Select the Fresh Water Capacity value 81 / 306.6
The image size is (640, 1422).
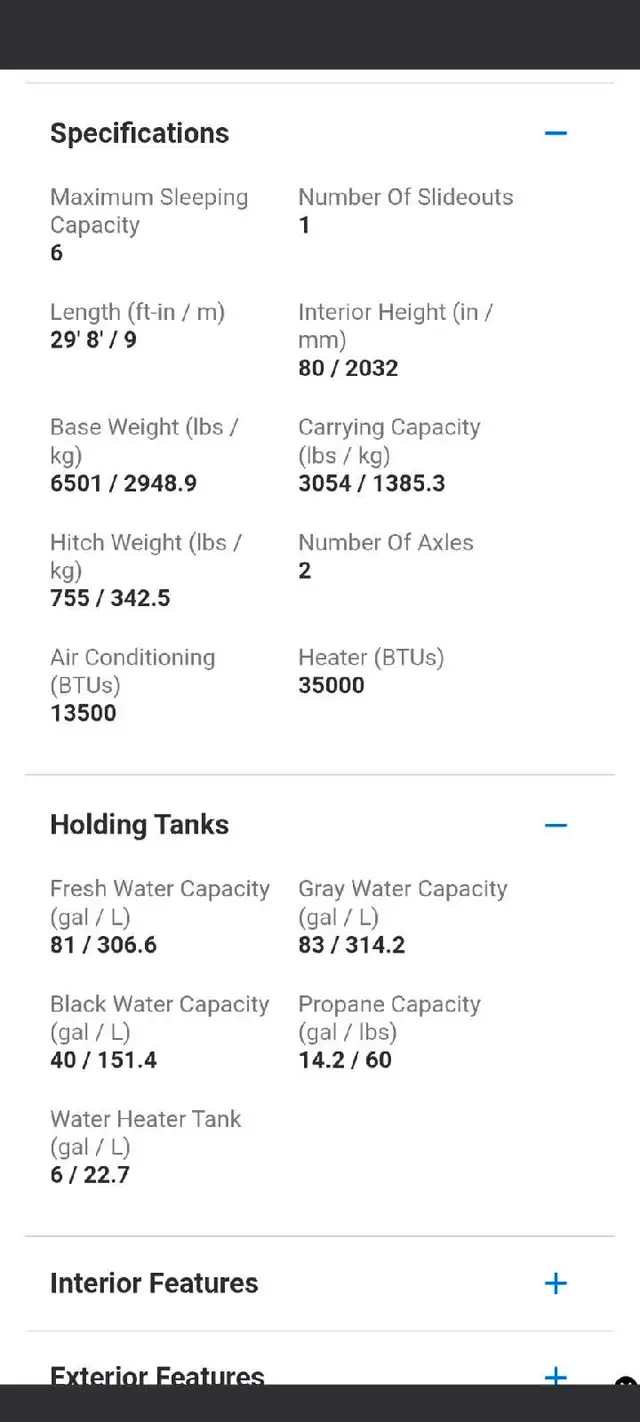point(104,945)
